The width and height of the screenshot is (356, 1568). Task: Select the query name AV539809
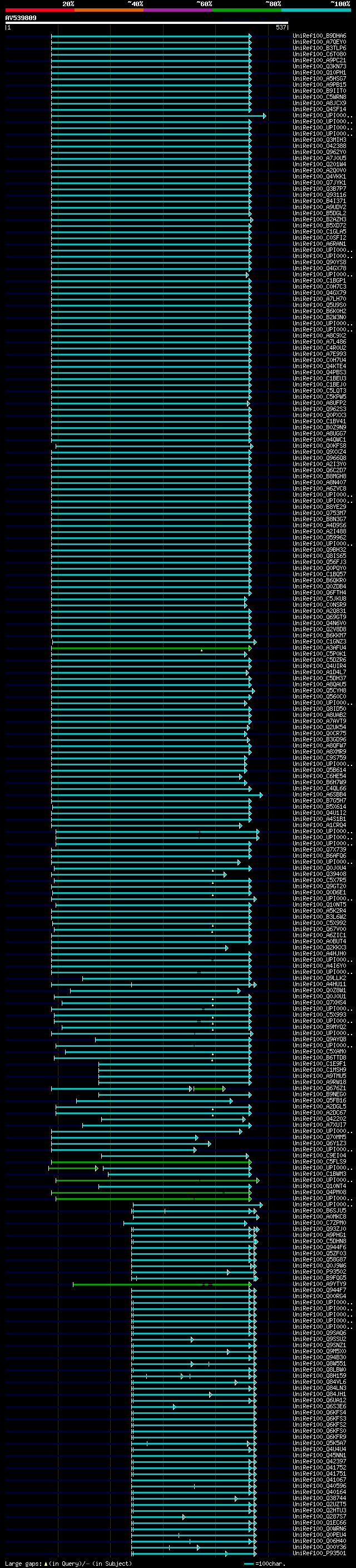click(x=21, y=18)
